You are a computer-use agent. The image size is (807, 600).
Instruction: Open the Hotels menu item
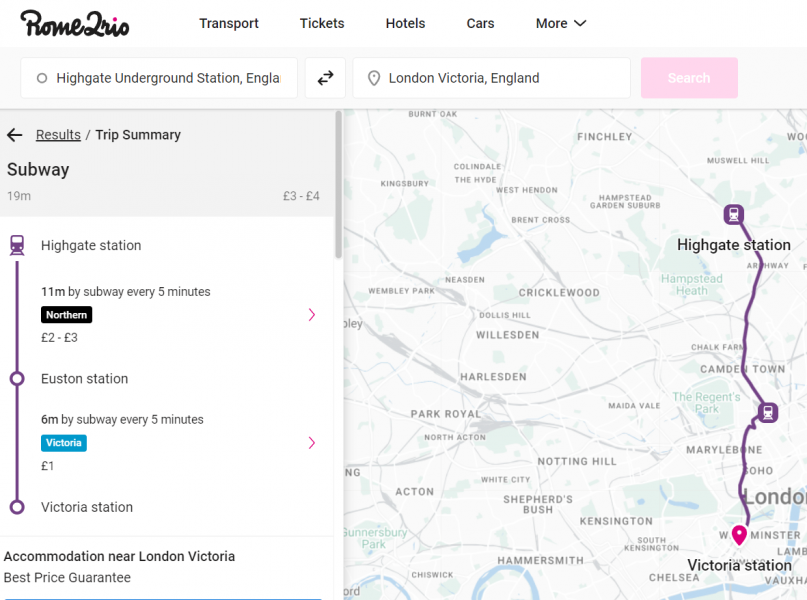pyautogui.click(x=406, y=24)
